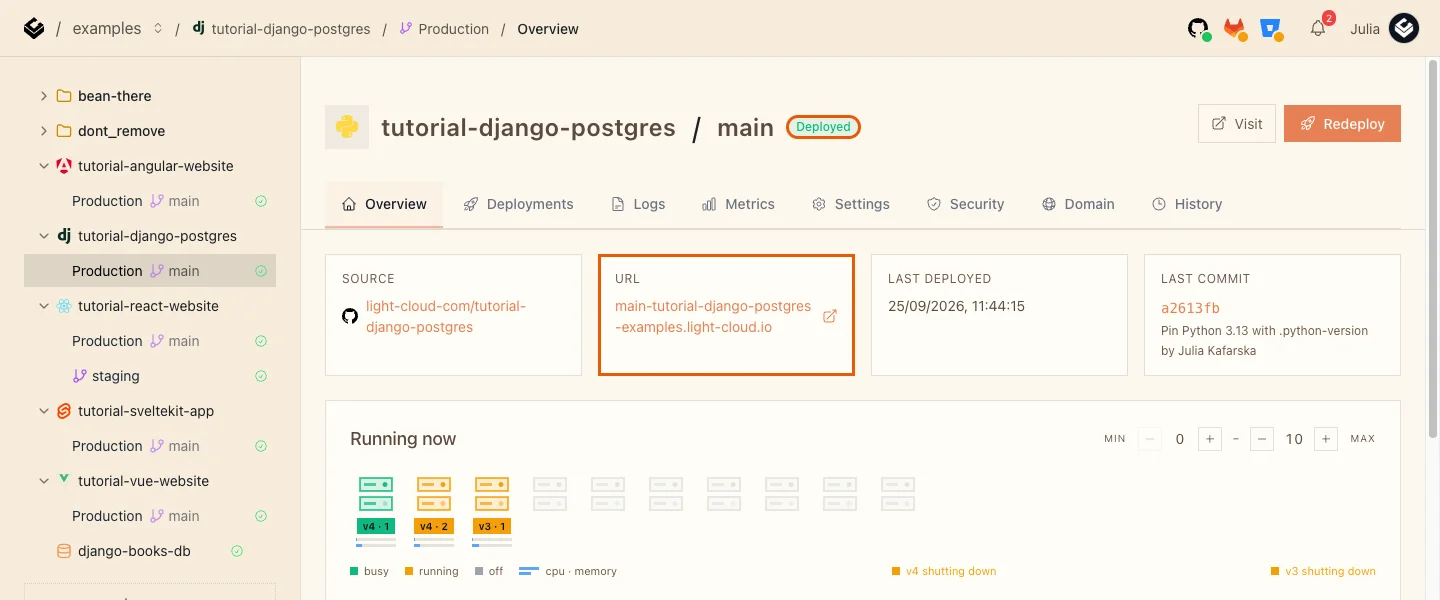Collapse tutorial-django-postgres tree node
The image size is (1440, 600).
tap(43, 236)
